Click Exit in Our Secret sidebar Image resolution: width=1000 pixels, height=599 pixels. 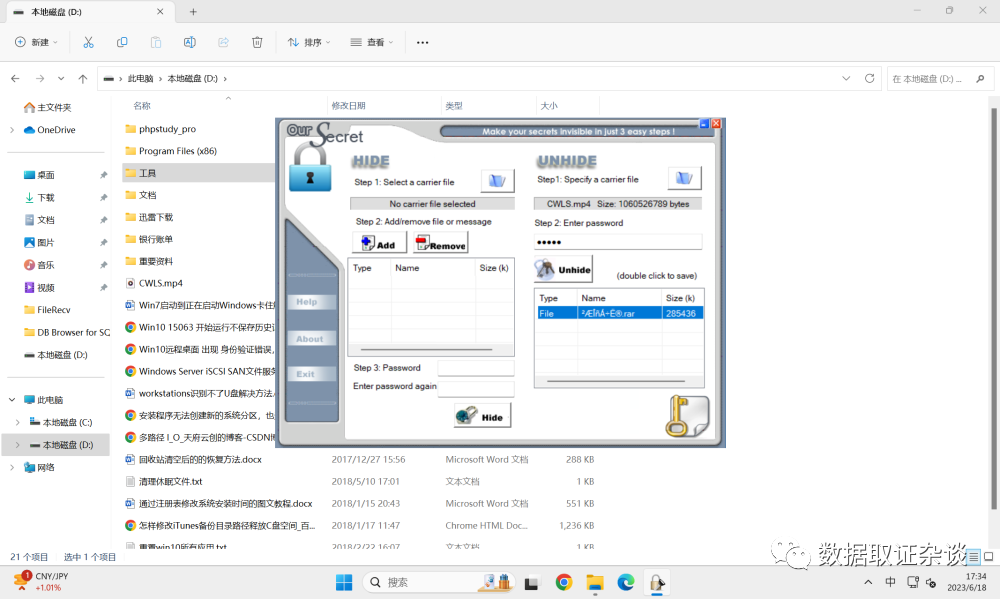tap(311, 374)
